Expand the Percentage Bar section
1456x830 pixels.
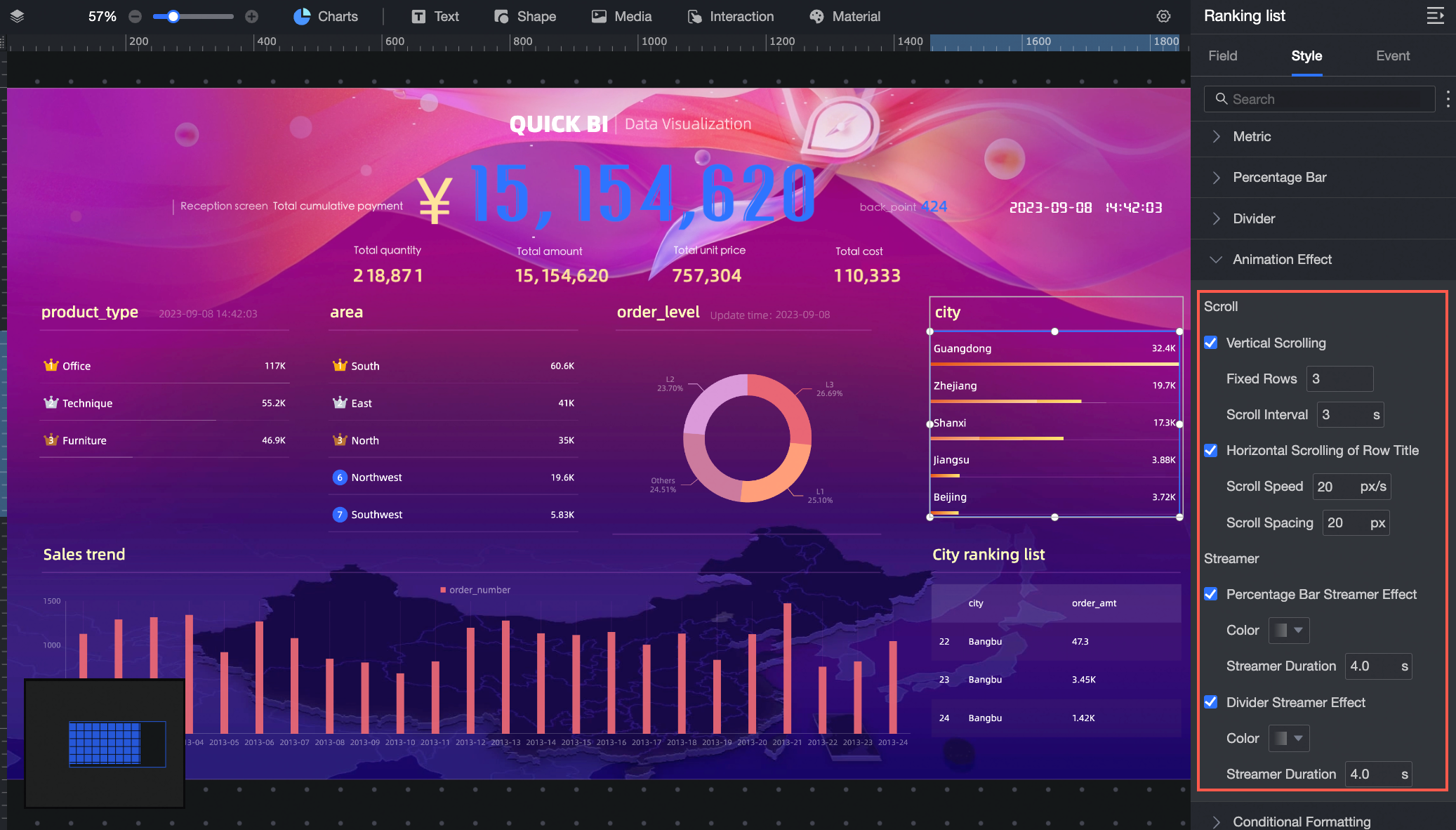(x=1279, y=177)
